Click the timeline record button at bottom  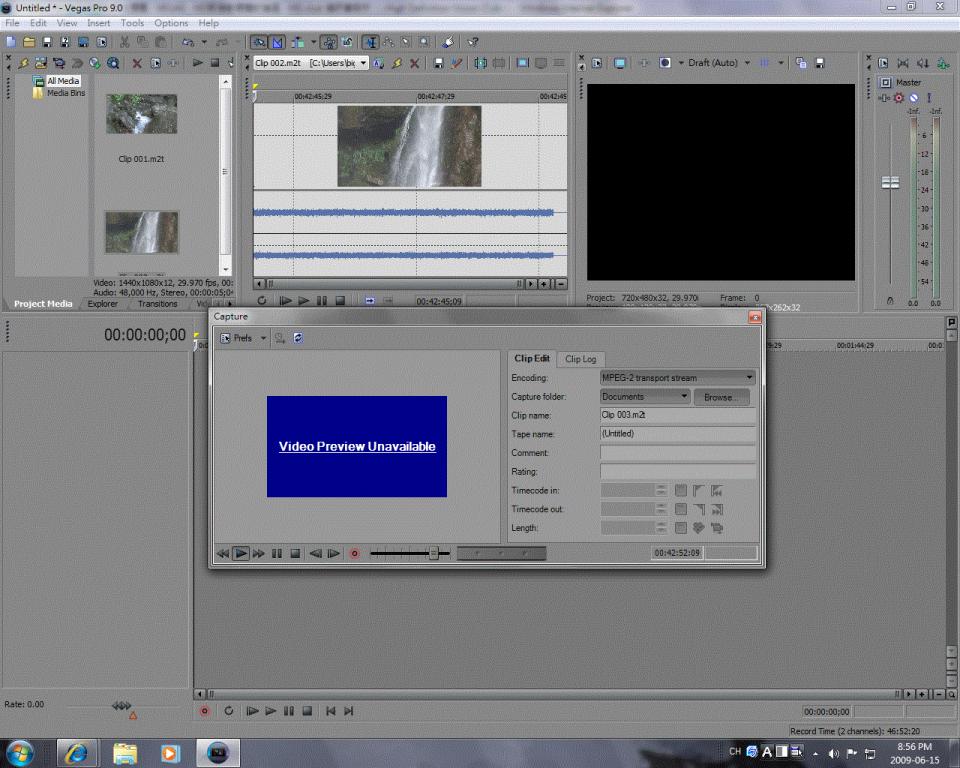(206, 711)
